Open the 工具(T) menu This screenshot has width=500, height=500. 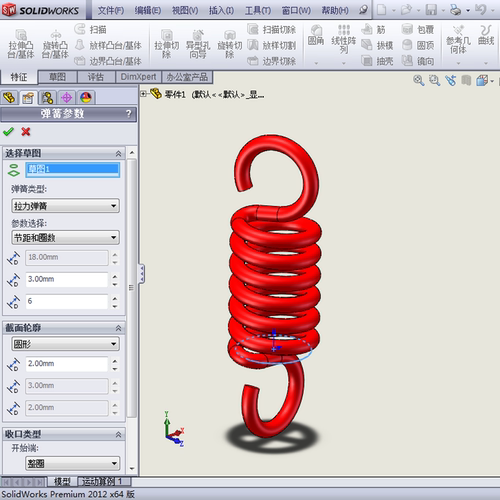coord(258,11)
